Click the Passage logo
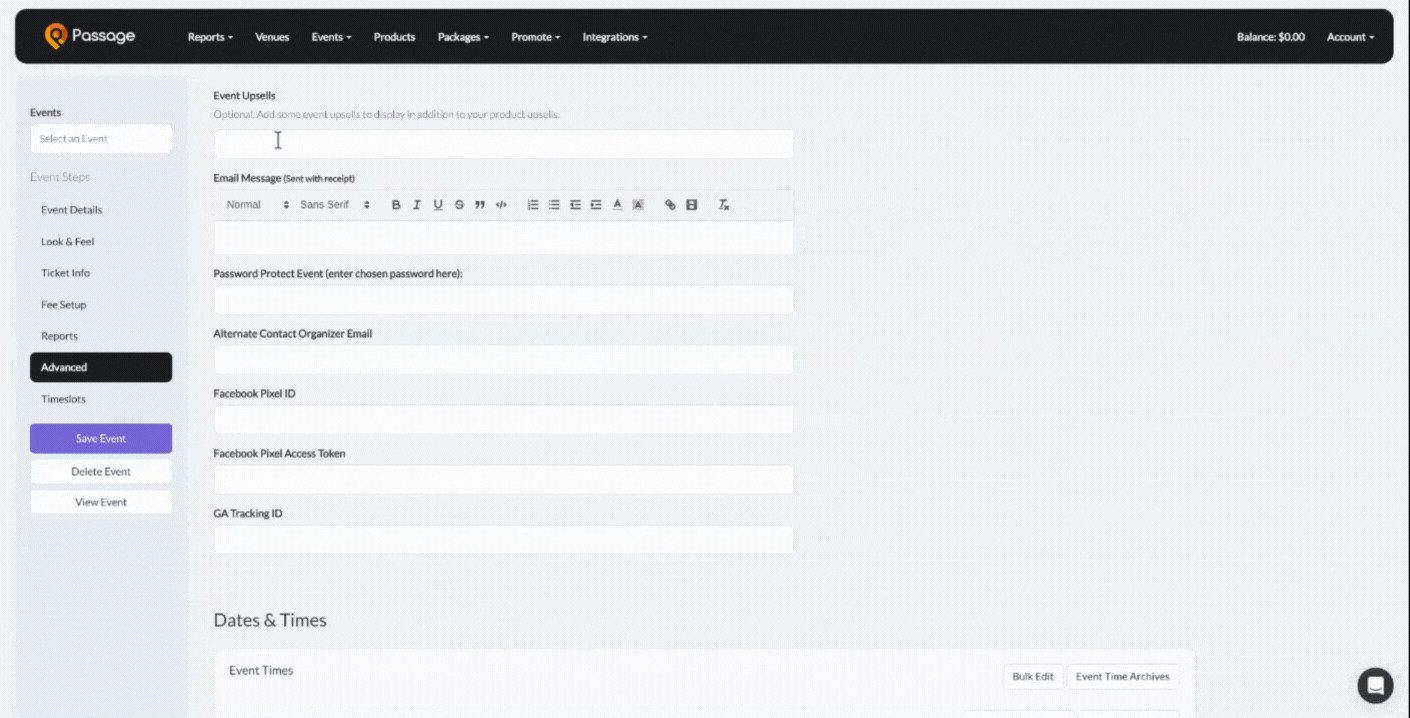Image resolution: width=1410 pixels, height=718 pixels. pyautogui.click(x=90, y=36)
